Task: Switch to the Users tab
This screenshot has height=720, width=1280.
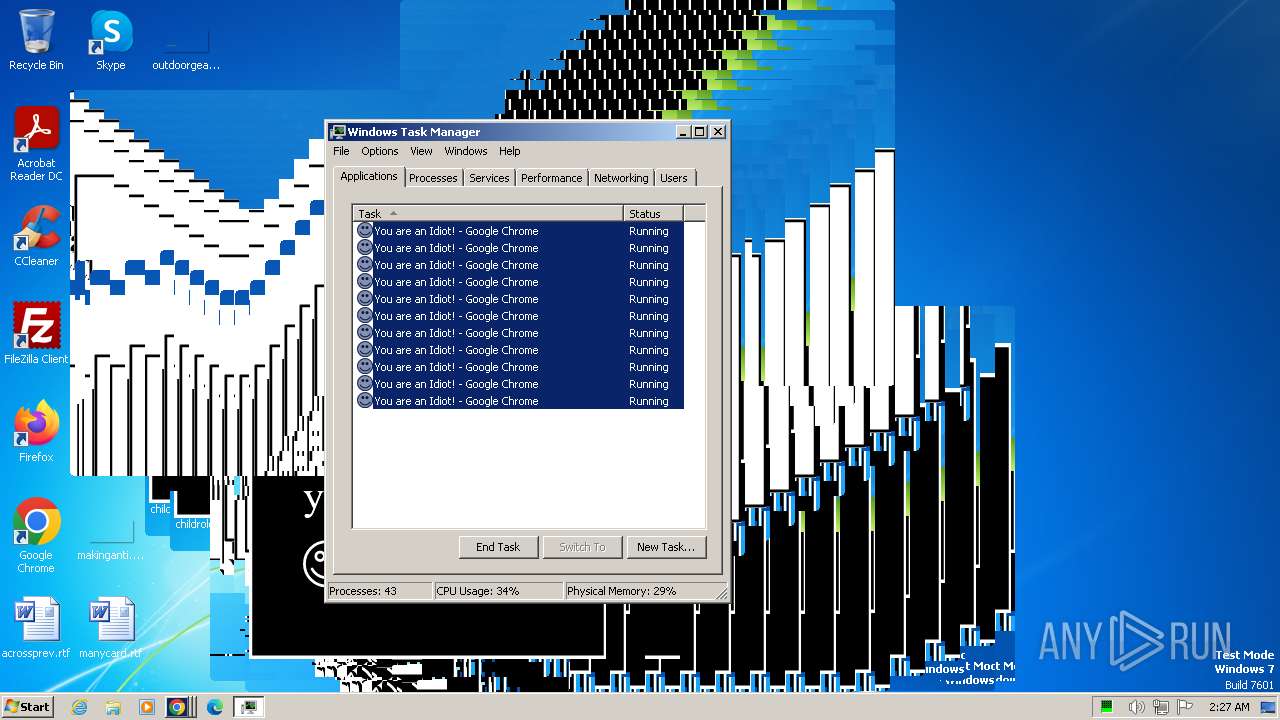Action: tap(674, 178)
